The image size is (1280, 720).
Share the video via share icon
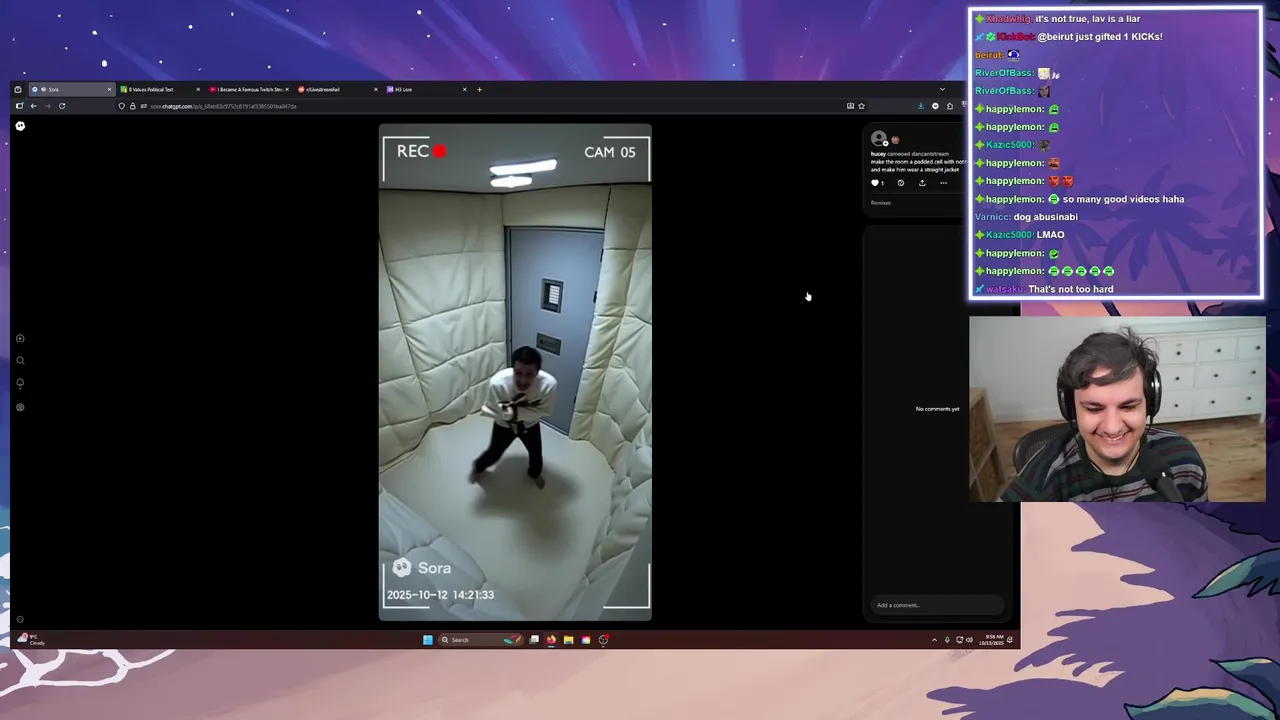922,183
